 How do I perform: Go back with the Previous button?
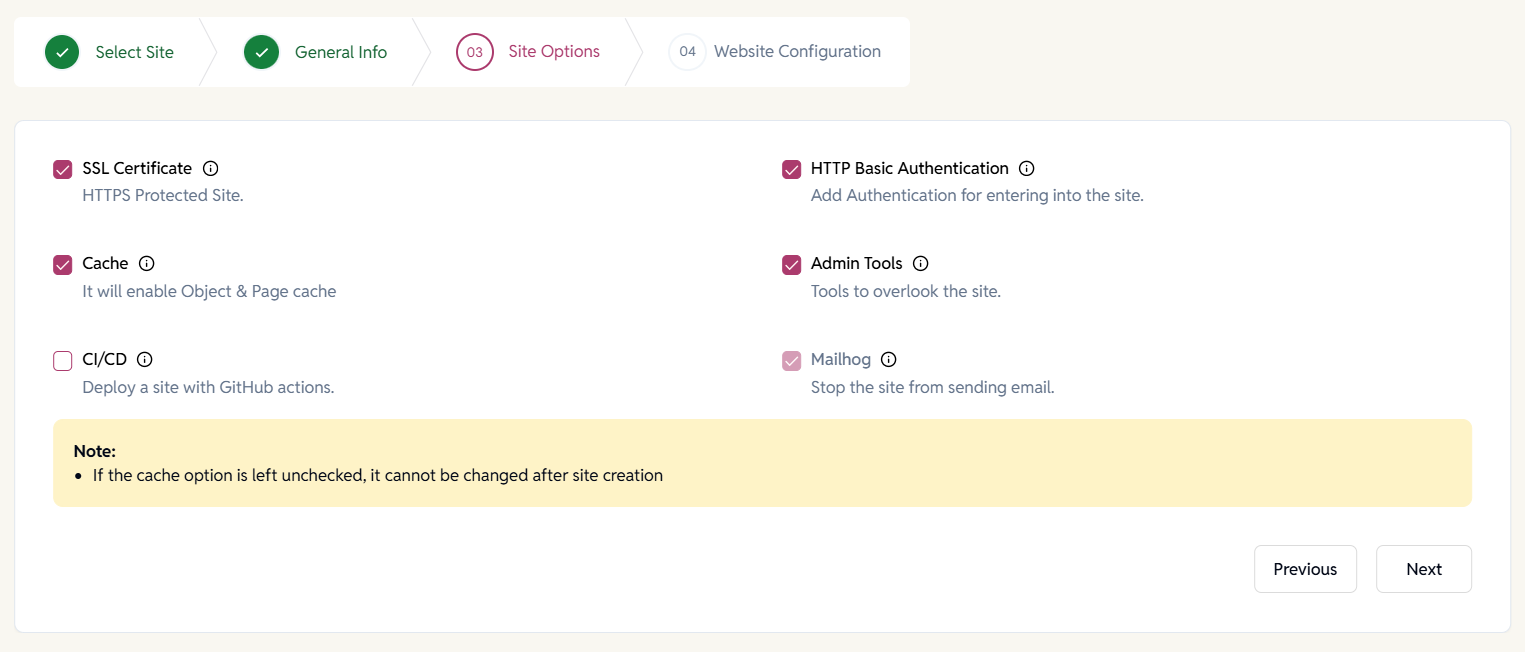(1304, 569)
